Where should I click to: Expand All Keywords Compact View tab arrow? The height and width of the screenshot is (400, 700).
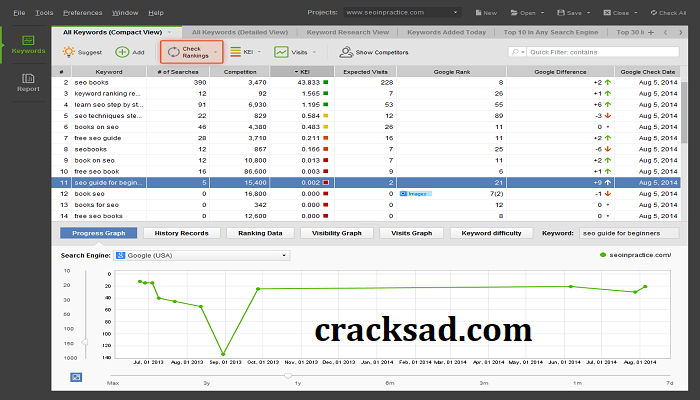click(x=169, y=32)
